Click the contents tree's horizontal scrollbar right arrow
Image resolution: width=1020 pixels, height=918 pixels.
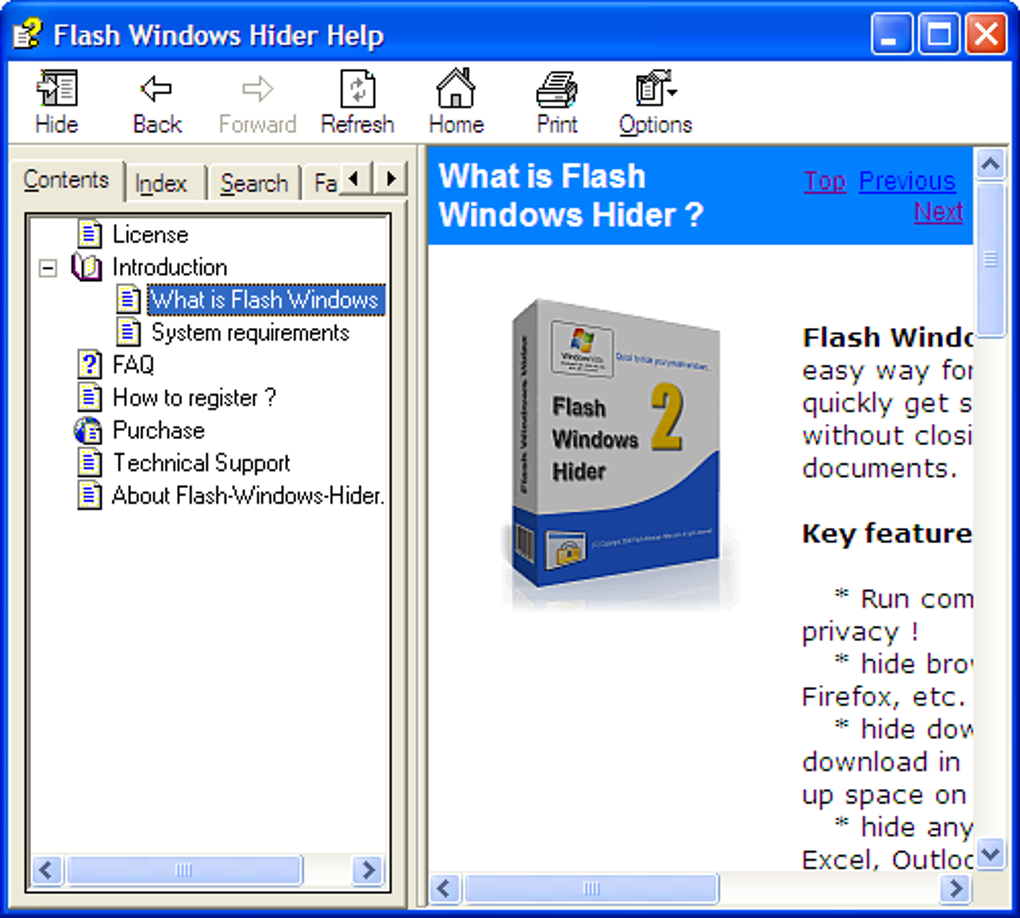pyautogui.click(x=368, y=870)
